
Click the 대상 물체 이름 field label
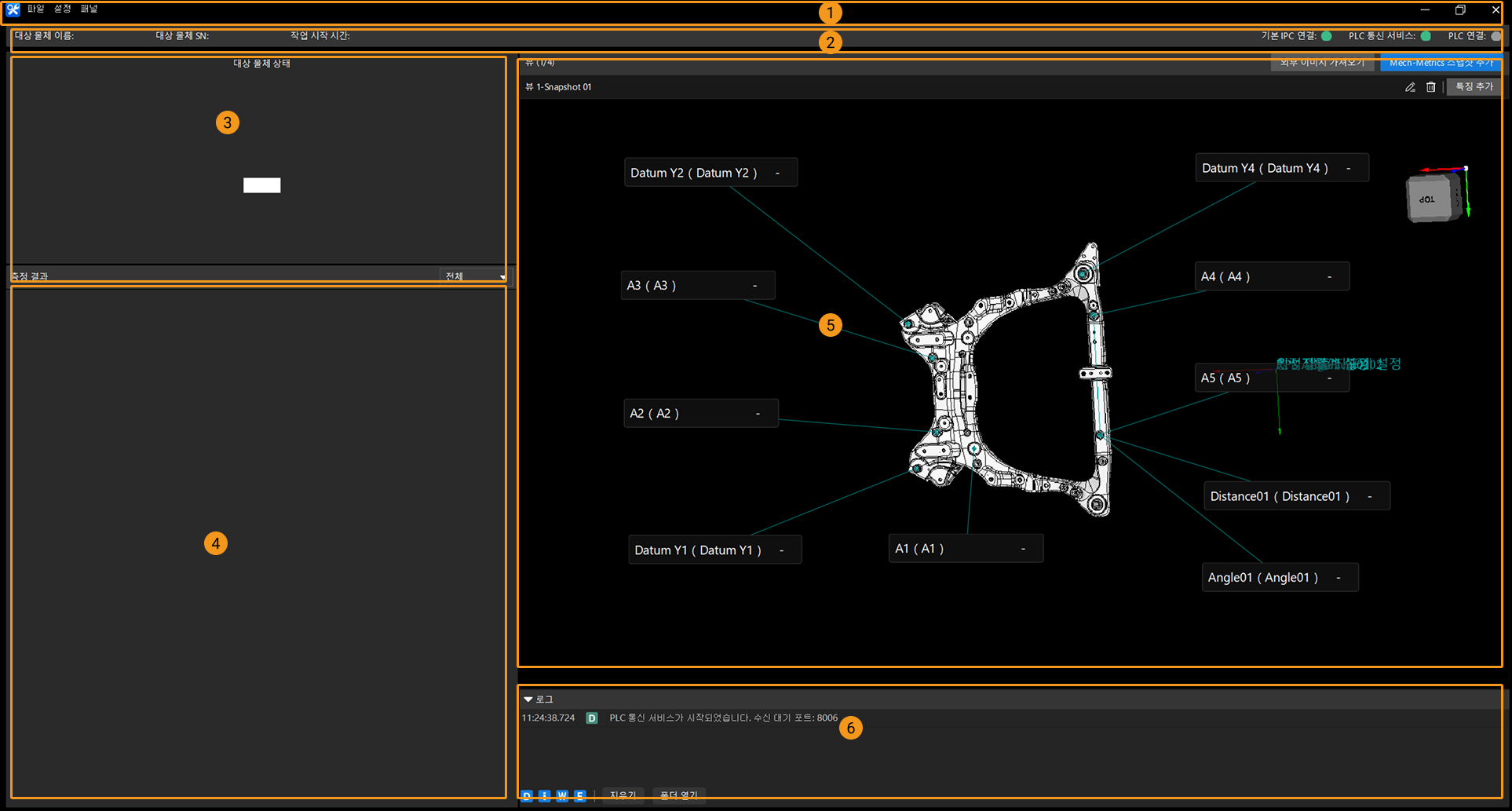(x=44, y=36)
